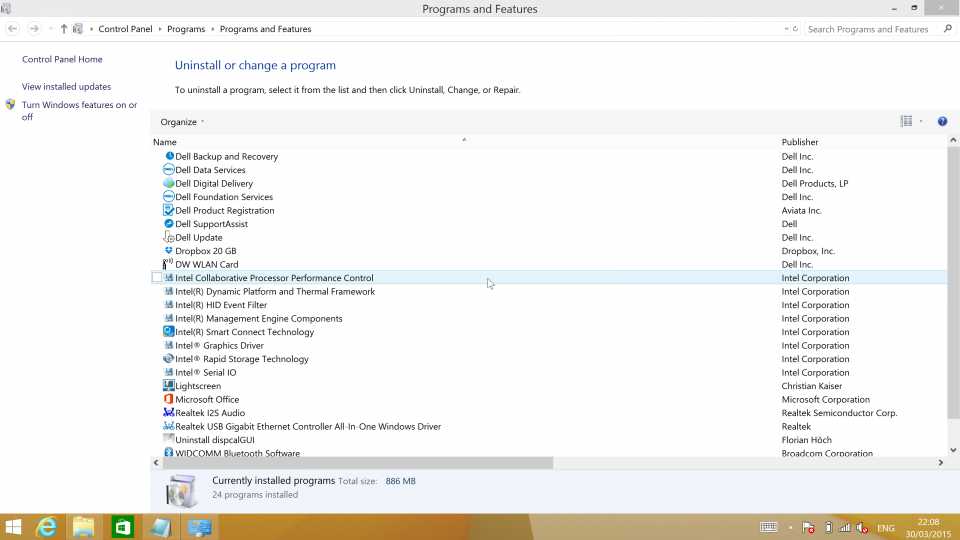Click the Dell Update icon
This screenshot has width=960, height=540.
169,237
